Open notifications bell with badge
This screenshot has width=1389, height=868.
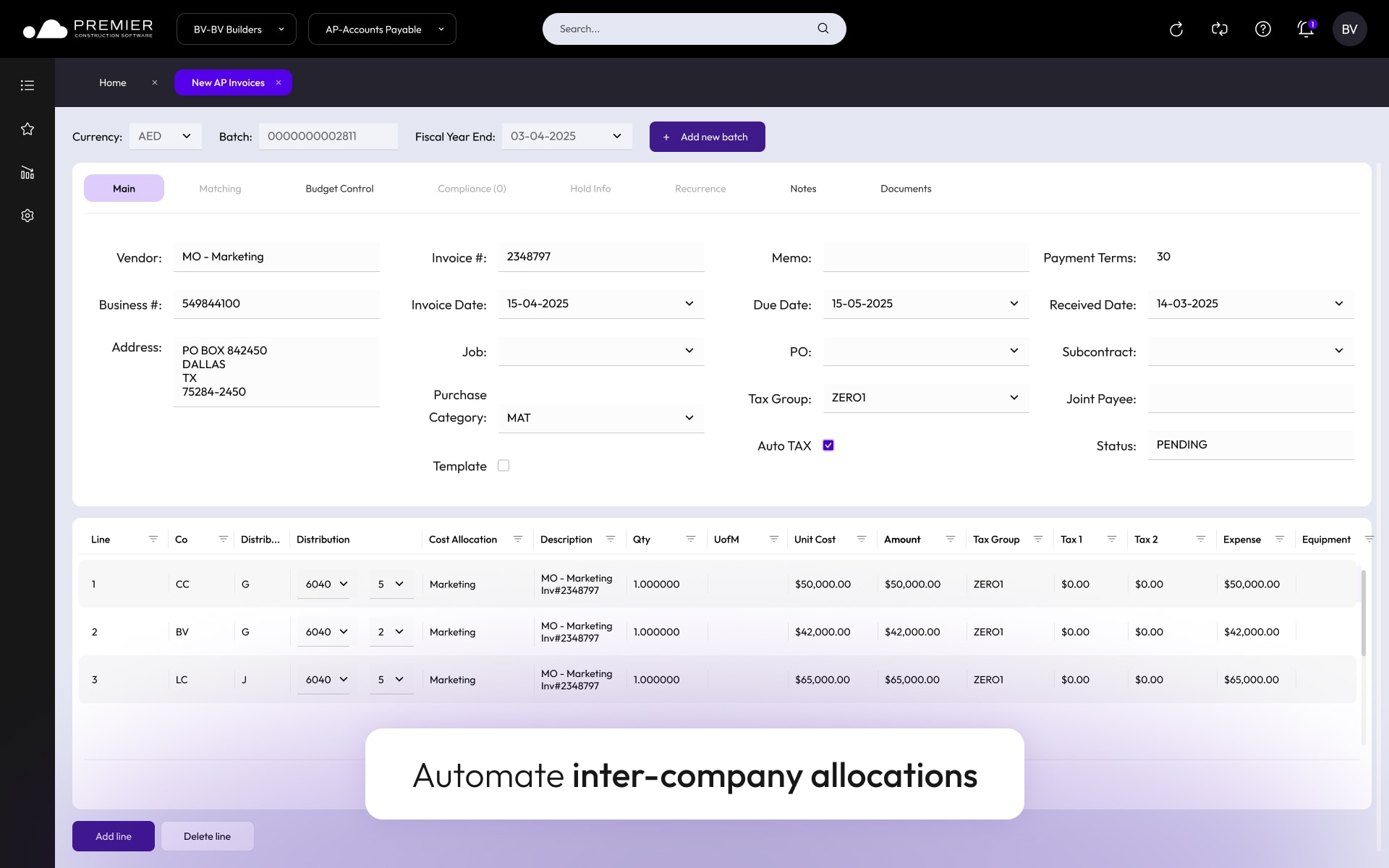(x=1306, y=29)
